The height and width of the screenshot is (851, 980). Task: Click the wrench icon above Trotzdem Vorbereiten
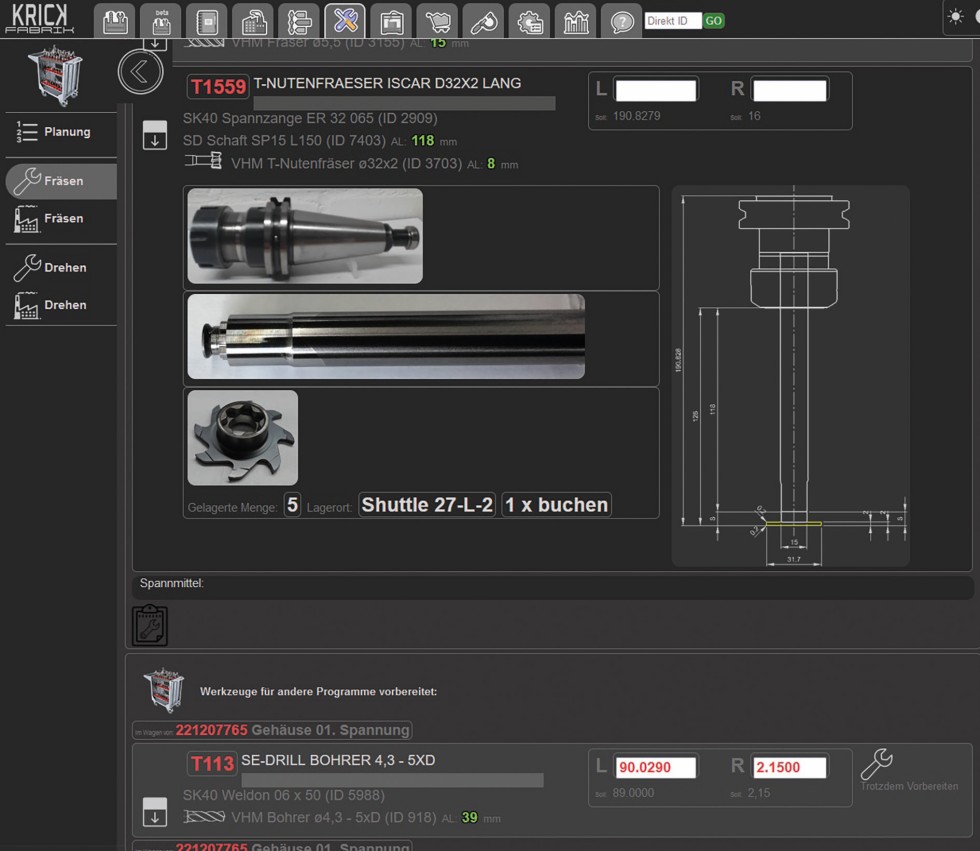pos(876,764)
